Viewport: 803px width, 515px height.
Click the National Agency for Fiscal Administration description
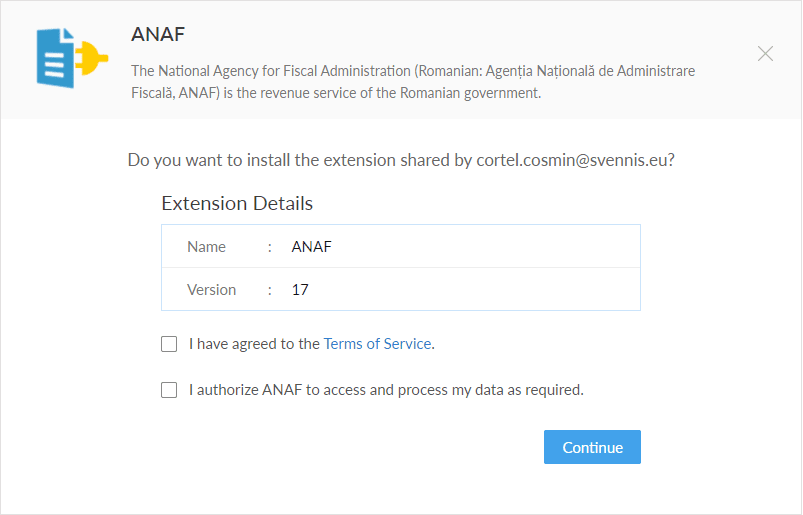coord(413,81)
